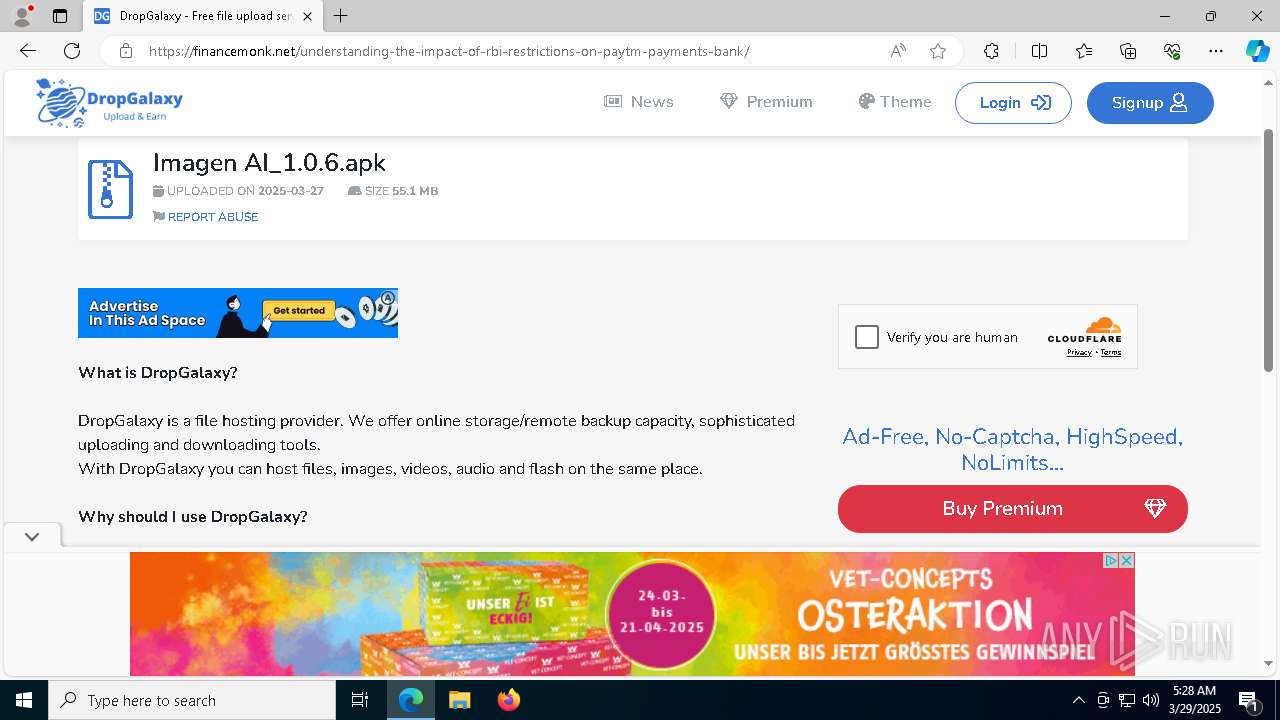
Task: Select the DropGalaxy browser tab
Action: (x=203, y=16)
